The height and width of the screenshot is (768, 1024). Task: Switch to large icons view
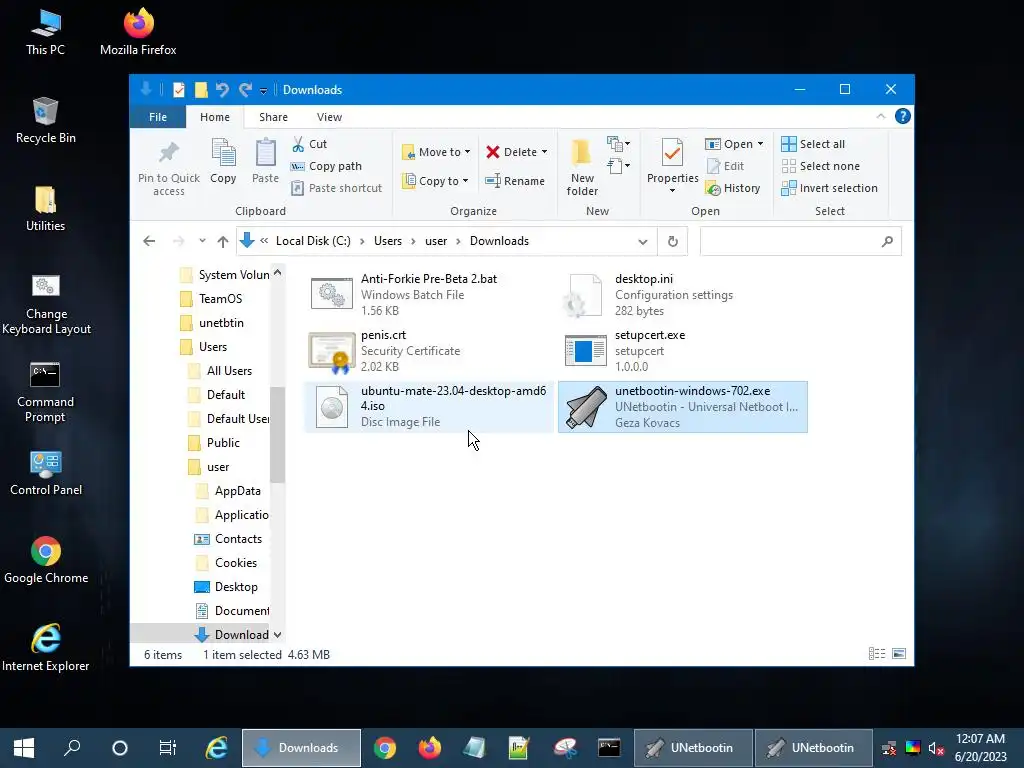(899, 654)
